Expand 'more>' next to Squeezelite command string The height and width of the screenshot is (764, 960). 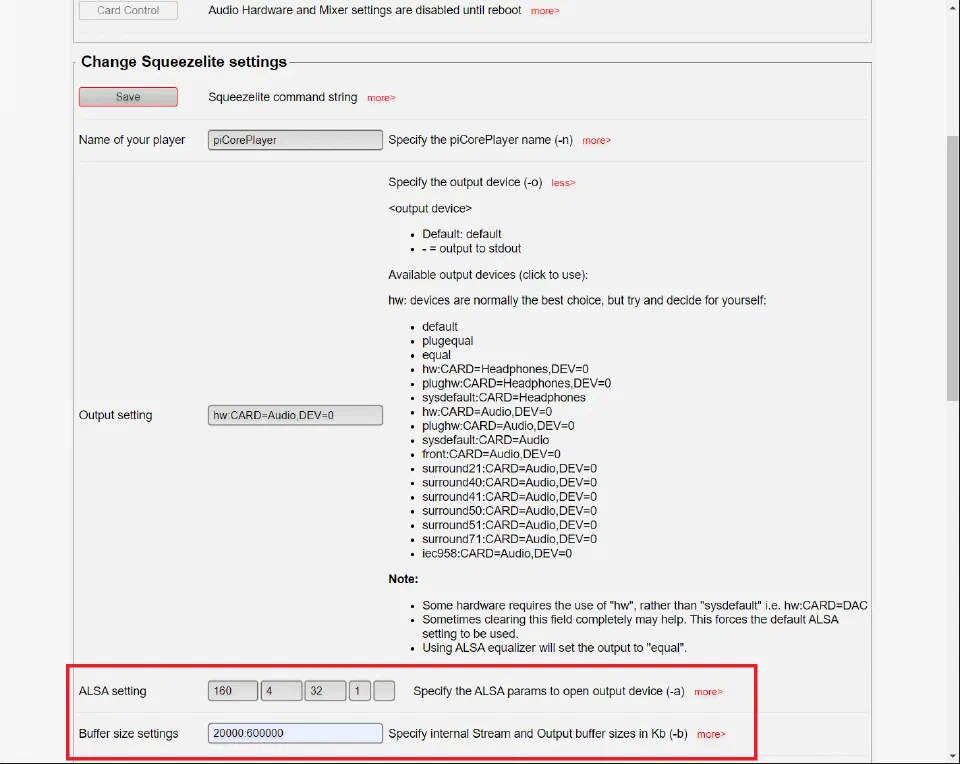pyautogui.click(x=381, y=98)
